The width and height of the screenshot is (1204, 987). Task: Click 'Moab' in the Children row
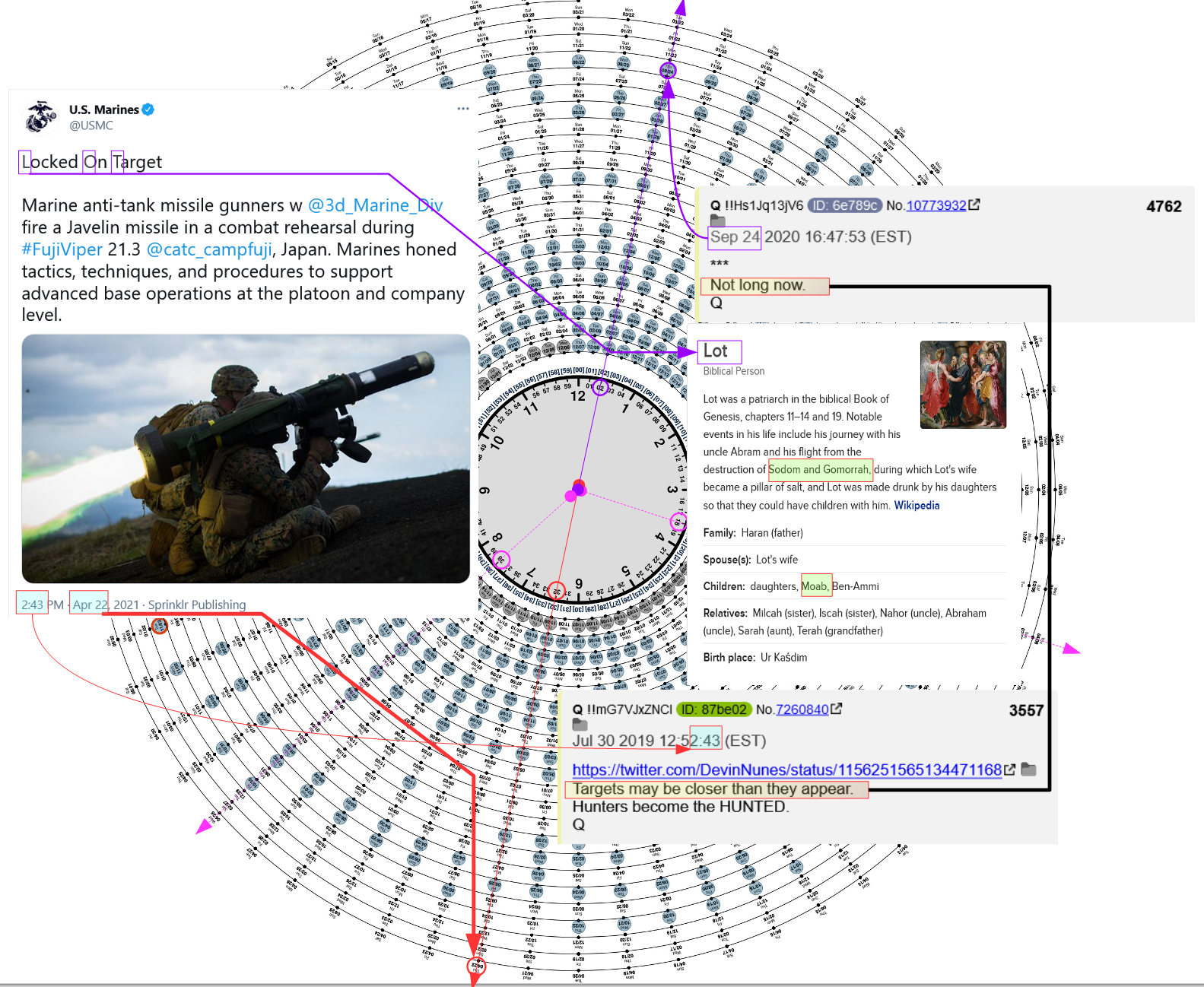(x=815, y=586)
